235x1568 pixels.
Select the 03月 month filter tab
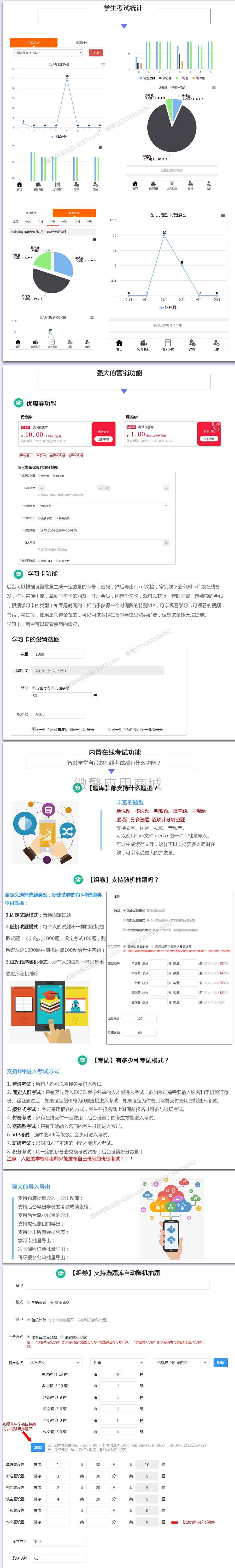52,222
